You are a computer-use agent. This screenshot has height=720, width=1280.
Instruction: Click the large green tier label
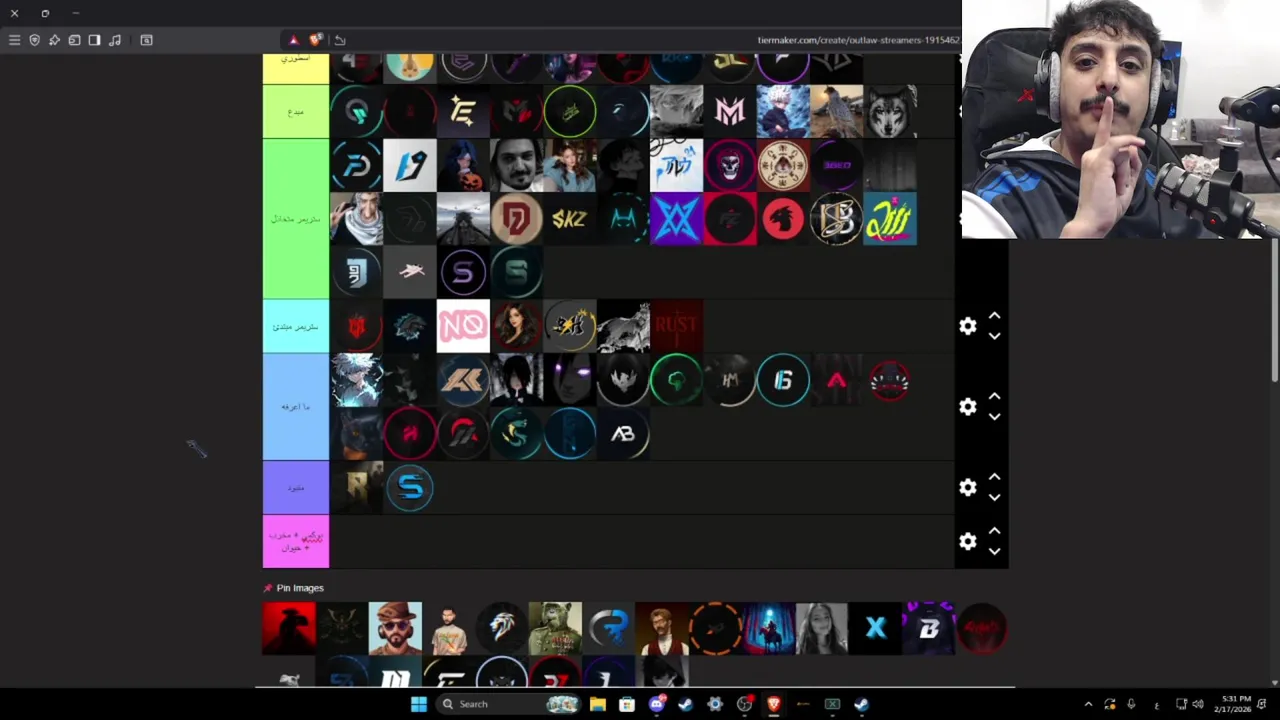[x=296, y=218]
